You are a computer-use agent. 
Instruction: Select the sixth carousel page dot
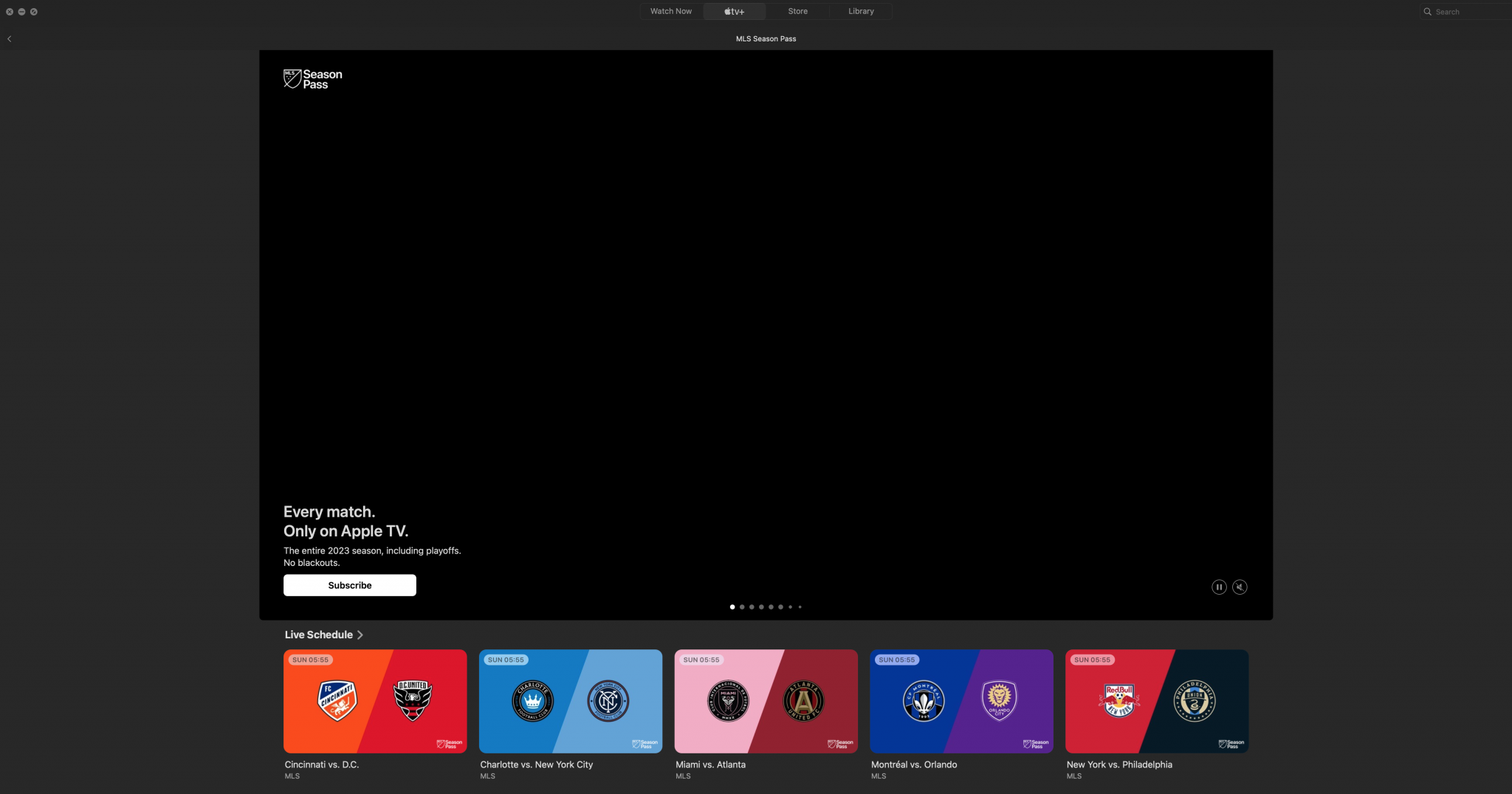(x=780, y=607)
